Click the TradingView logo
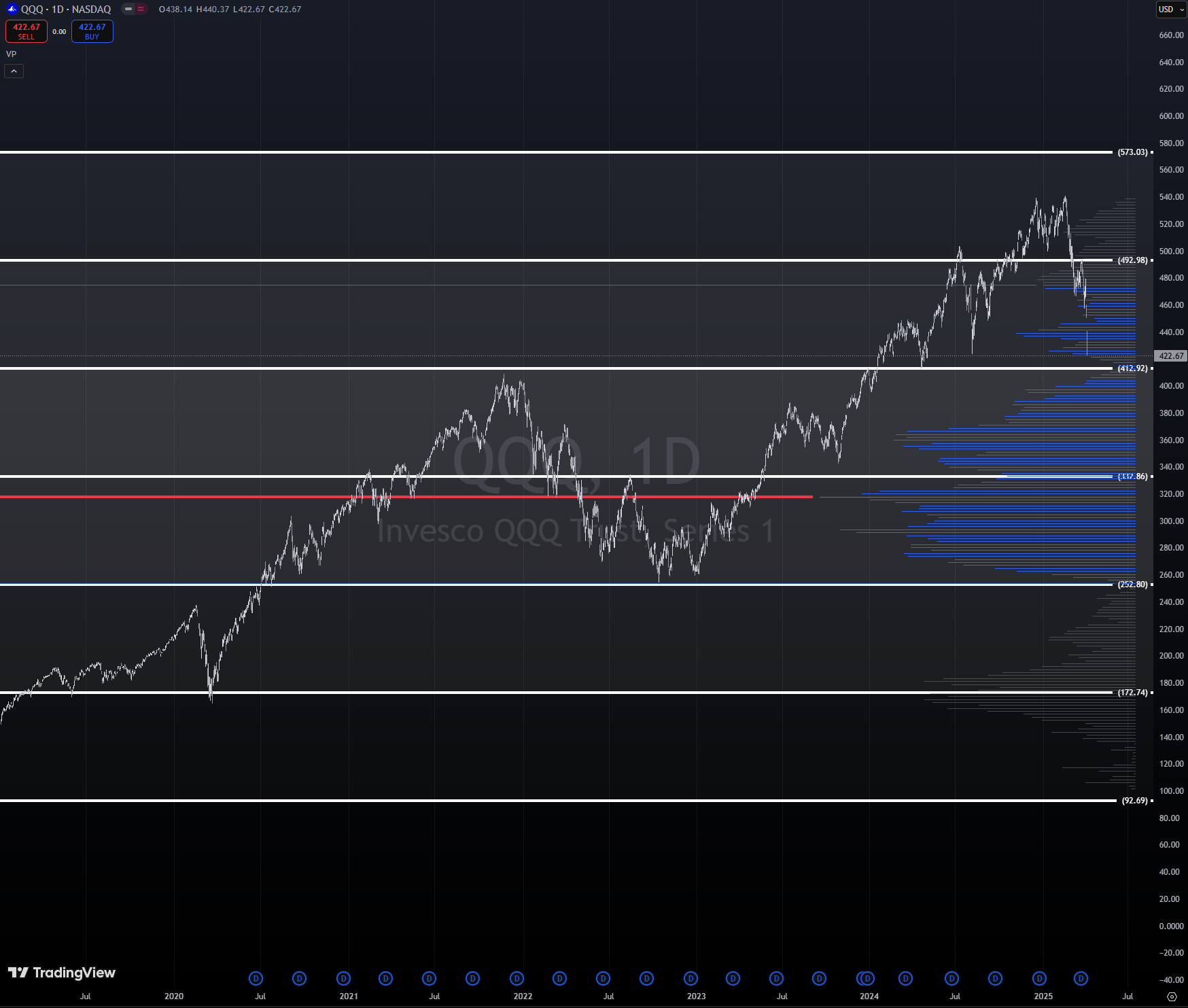 coord(62,973)
